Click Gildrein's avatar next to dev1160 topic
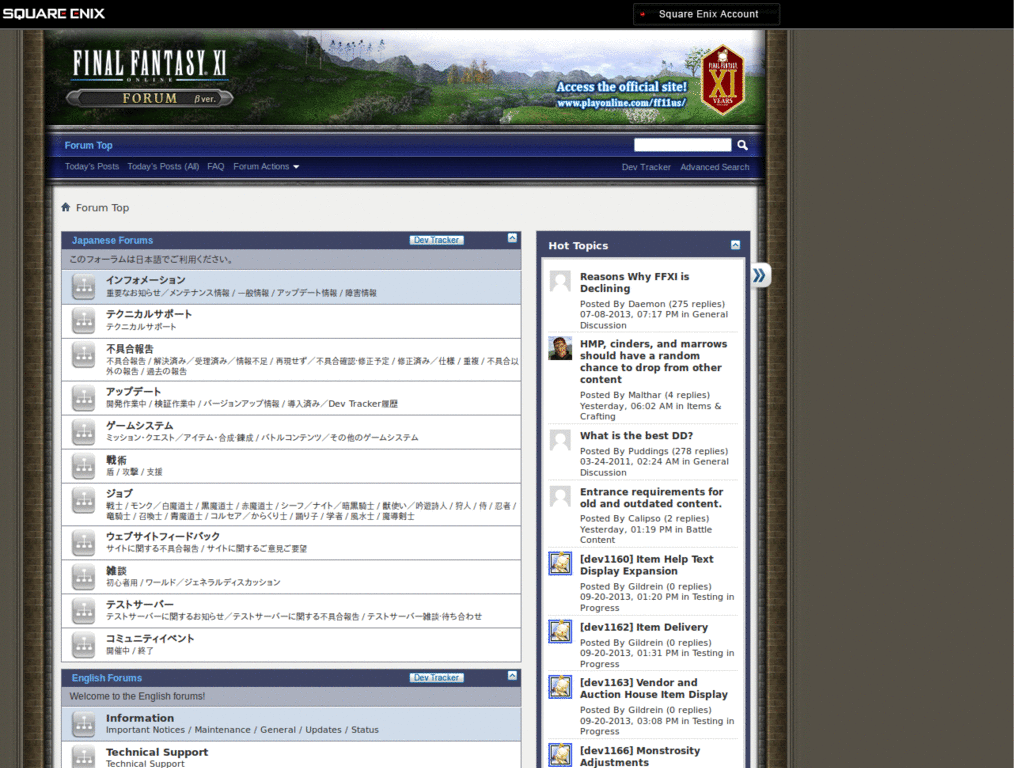 coord(560,564)
